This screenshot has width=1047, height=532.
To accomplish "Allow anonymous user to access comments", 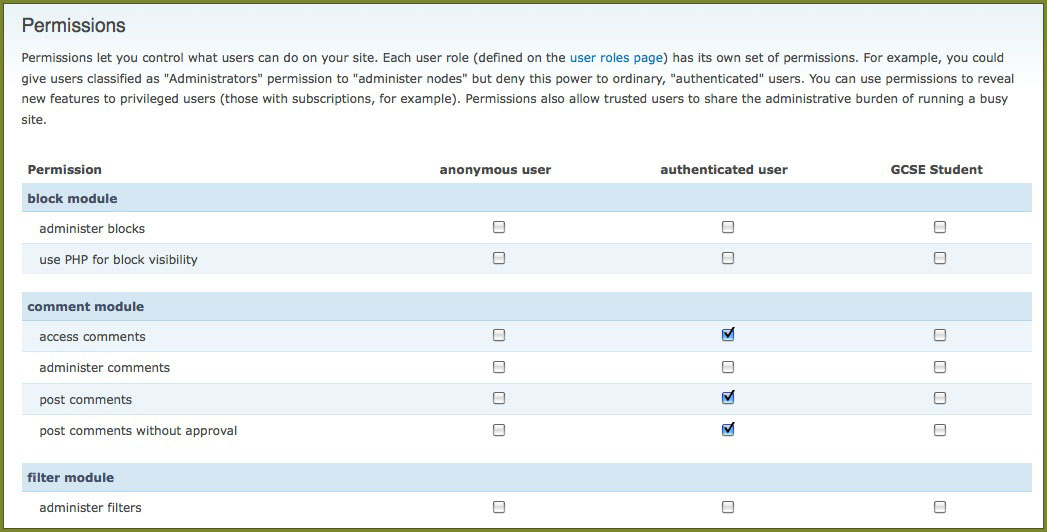I will pyautogui.click(x=499, y=335).
